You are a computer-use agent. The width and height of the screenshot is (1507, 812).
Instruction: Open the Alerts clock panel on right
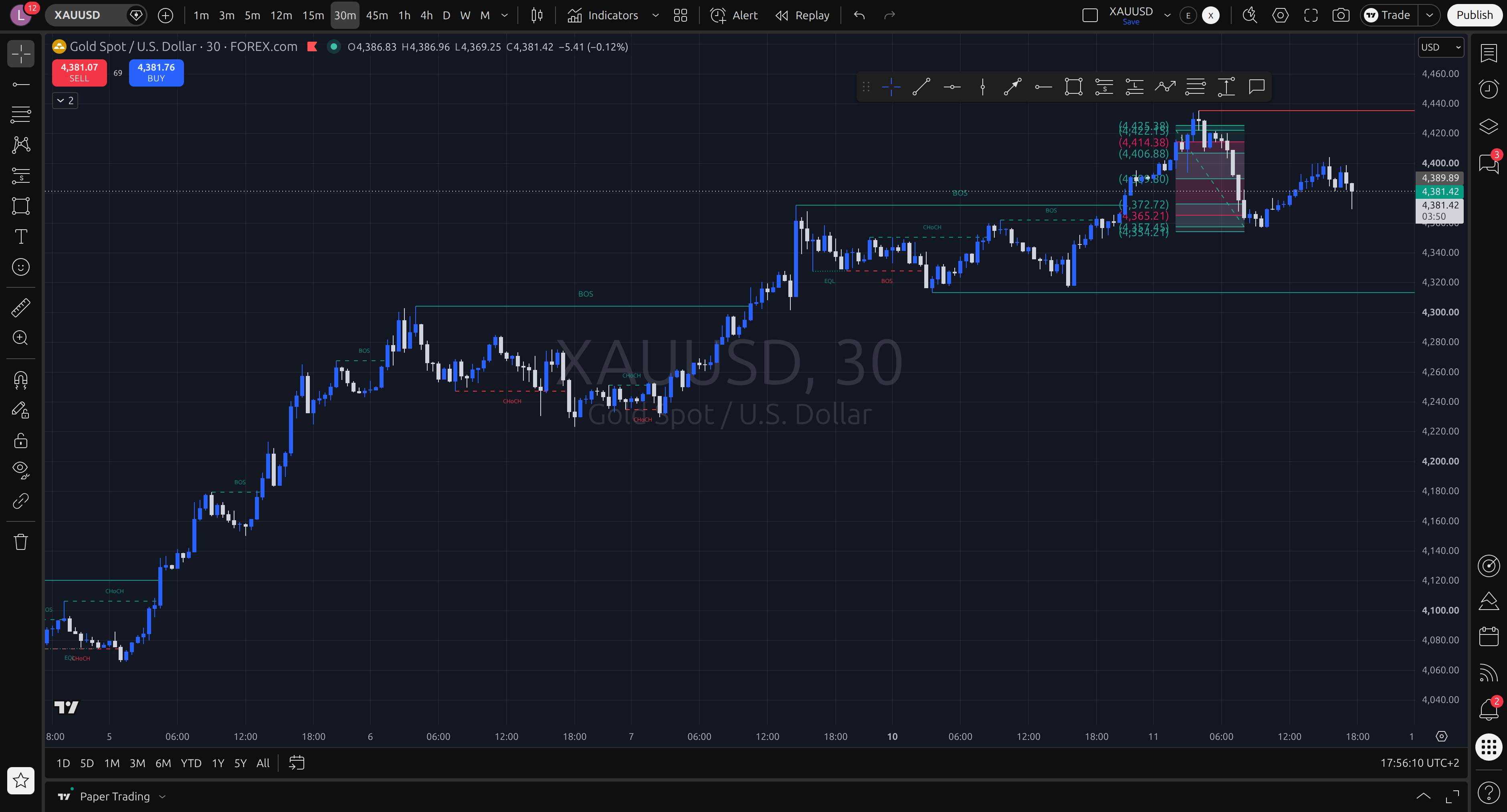click(1488, 89)
